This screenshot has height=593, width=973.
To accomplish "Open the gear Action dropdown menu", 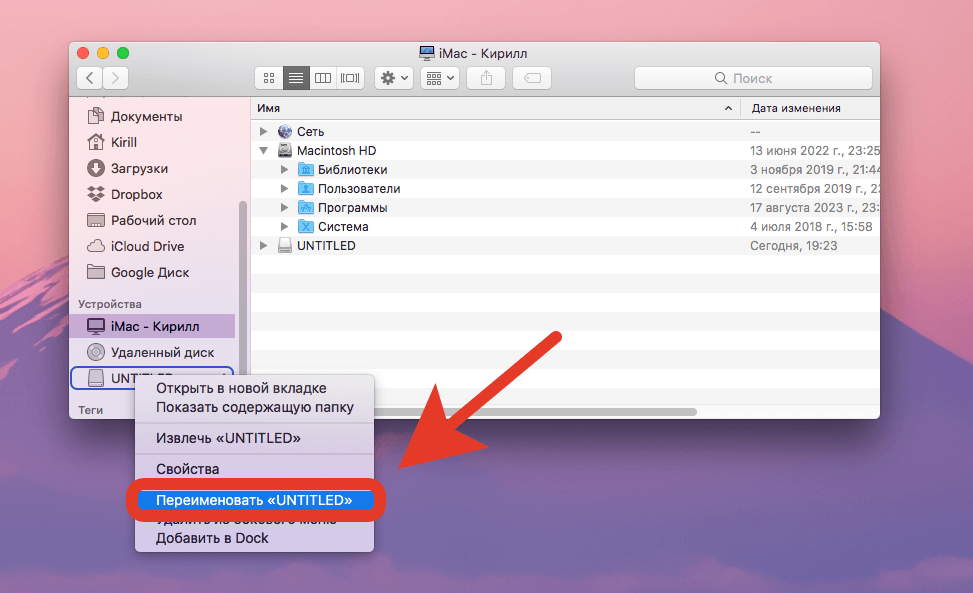I will coord(393,77).
